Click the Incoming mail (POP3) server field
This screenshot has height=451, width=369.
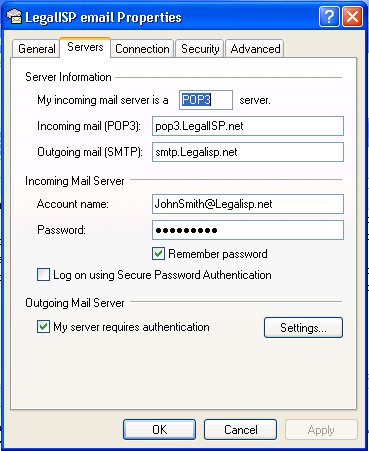[x=248, y=126]
